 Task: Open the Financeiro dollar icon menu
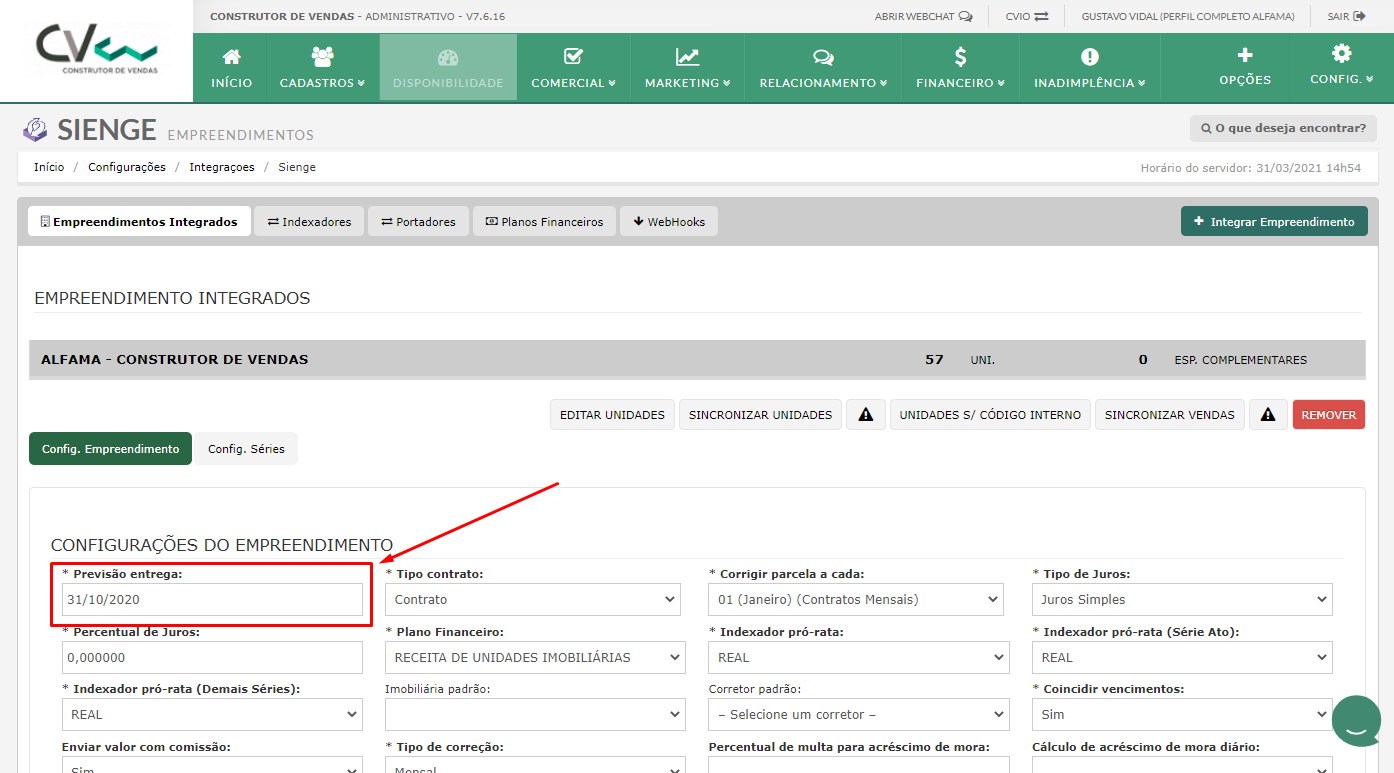(960, 67)
